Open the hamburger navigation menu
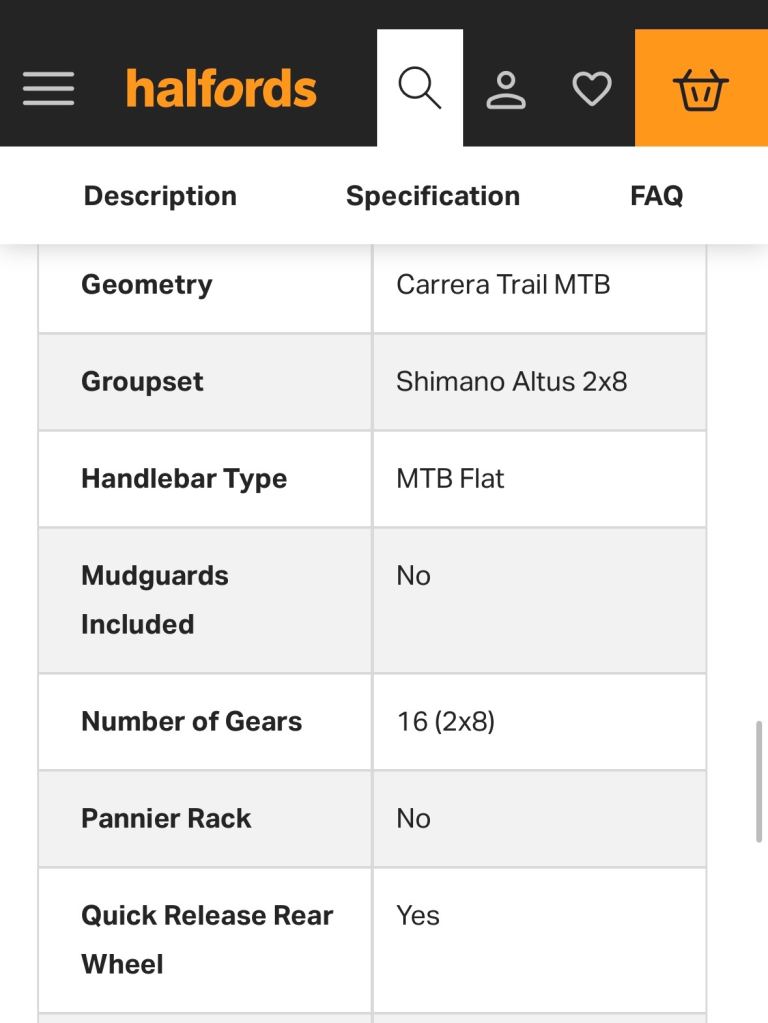The image size is (768, 1023). (48, 87)
